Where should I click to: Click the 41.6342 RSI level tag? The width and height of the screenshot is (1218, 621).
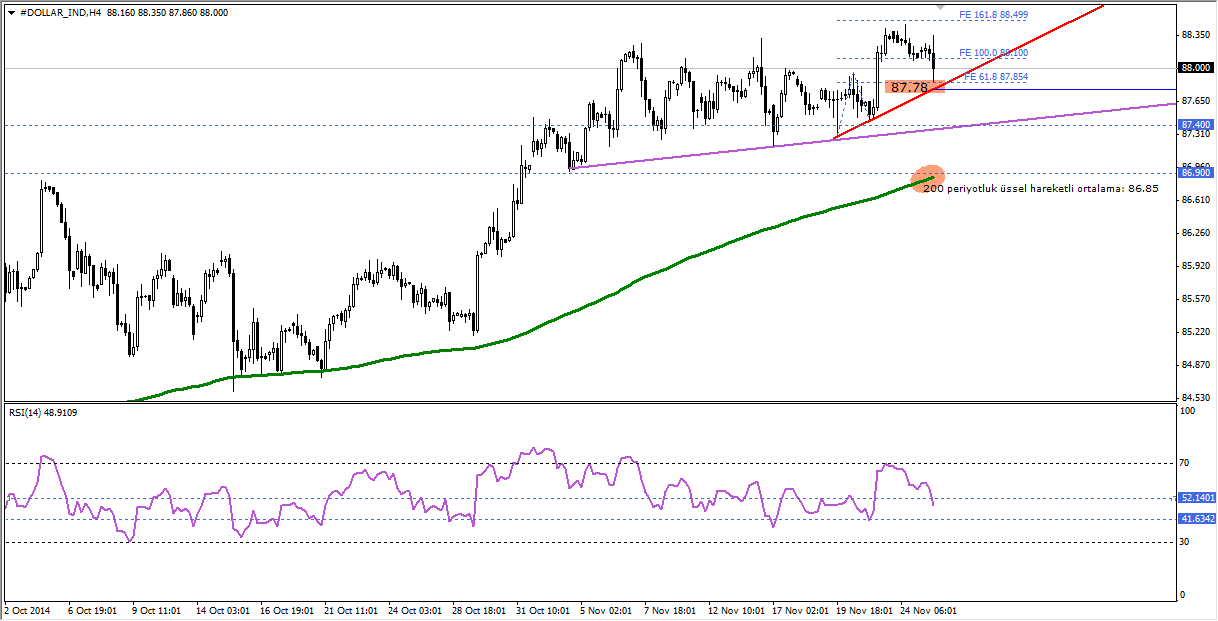1197,519
